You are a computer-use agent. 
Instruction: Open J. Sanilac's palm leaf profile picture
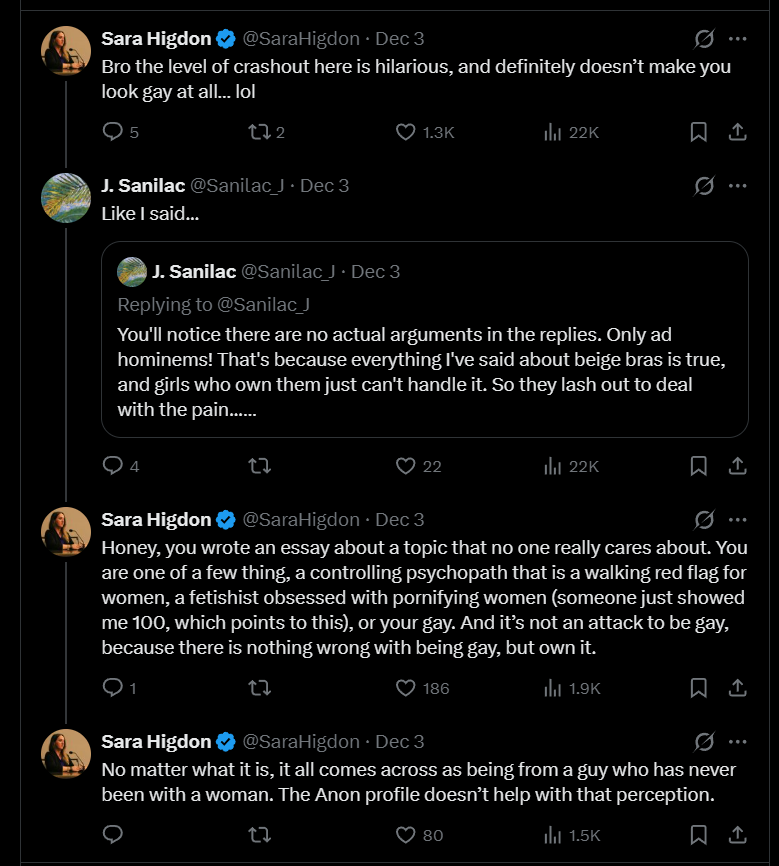point(66,198)
